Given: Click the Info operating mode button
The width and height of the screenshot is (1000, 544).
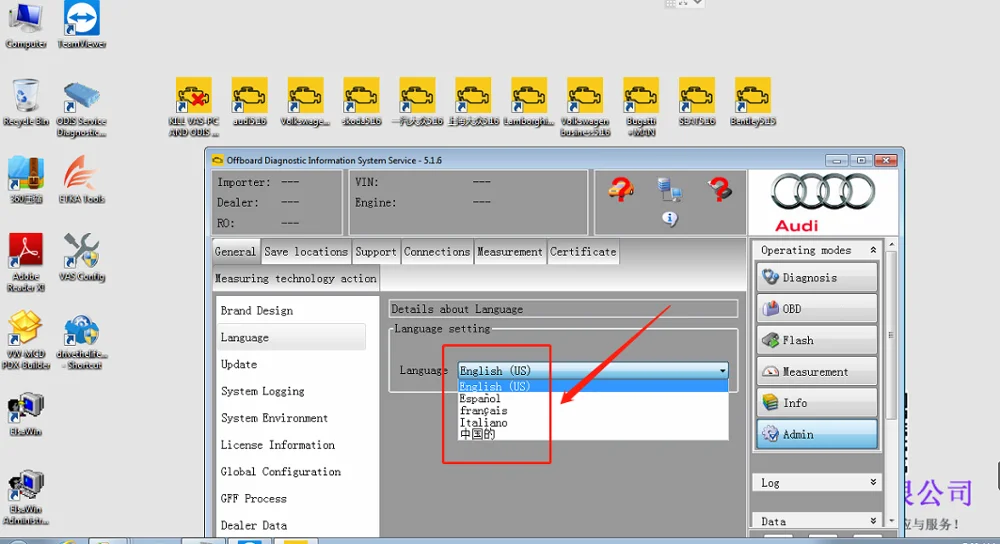Looking at the screenshot, I should pyautogui.click(x=816, y=403).
